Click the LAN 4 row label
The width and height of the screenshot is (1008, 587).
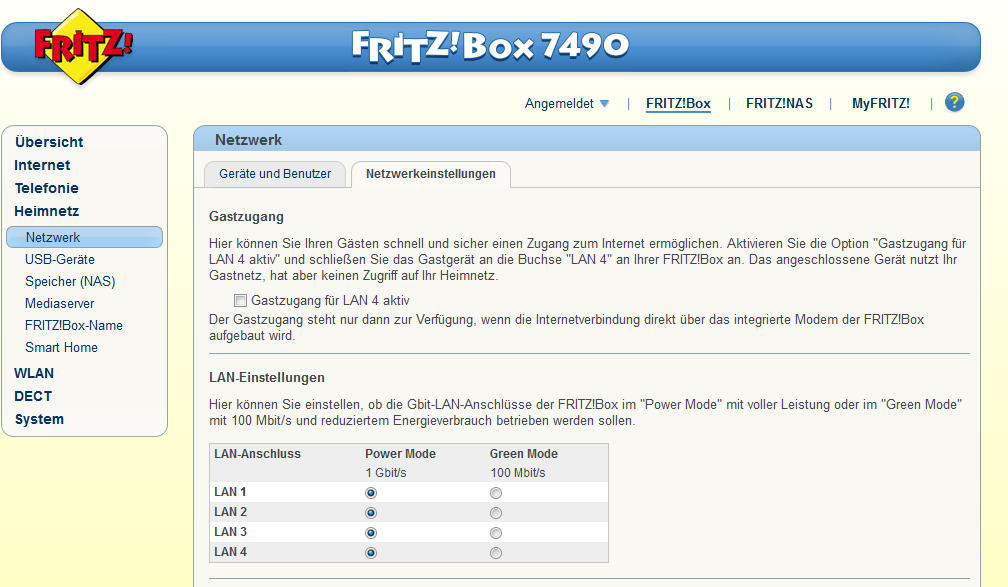(x=230, y=552)
